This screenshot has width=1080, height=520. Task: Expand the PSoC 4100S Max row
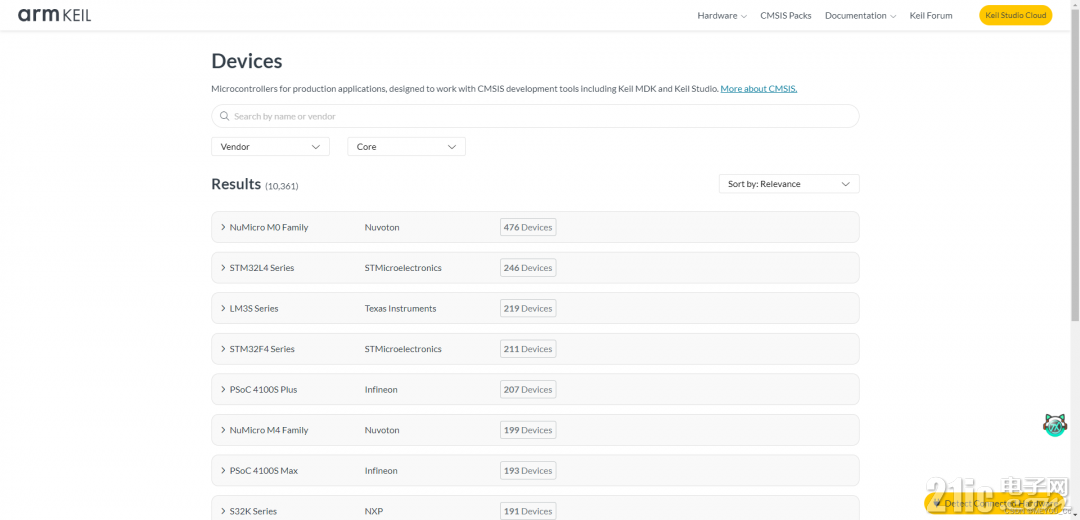click(x=535, y=471)
